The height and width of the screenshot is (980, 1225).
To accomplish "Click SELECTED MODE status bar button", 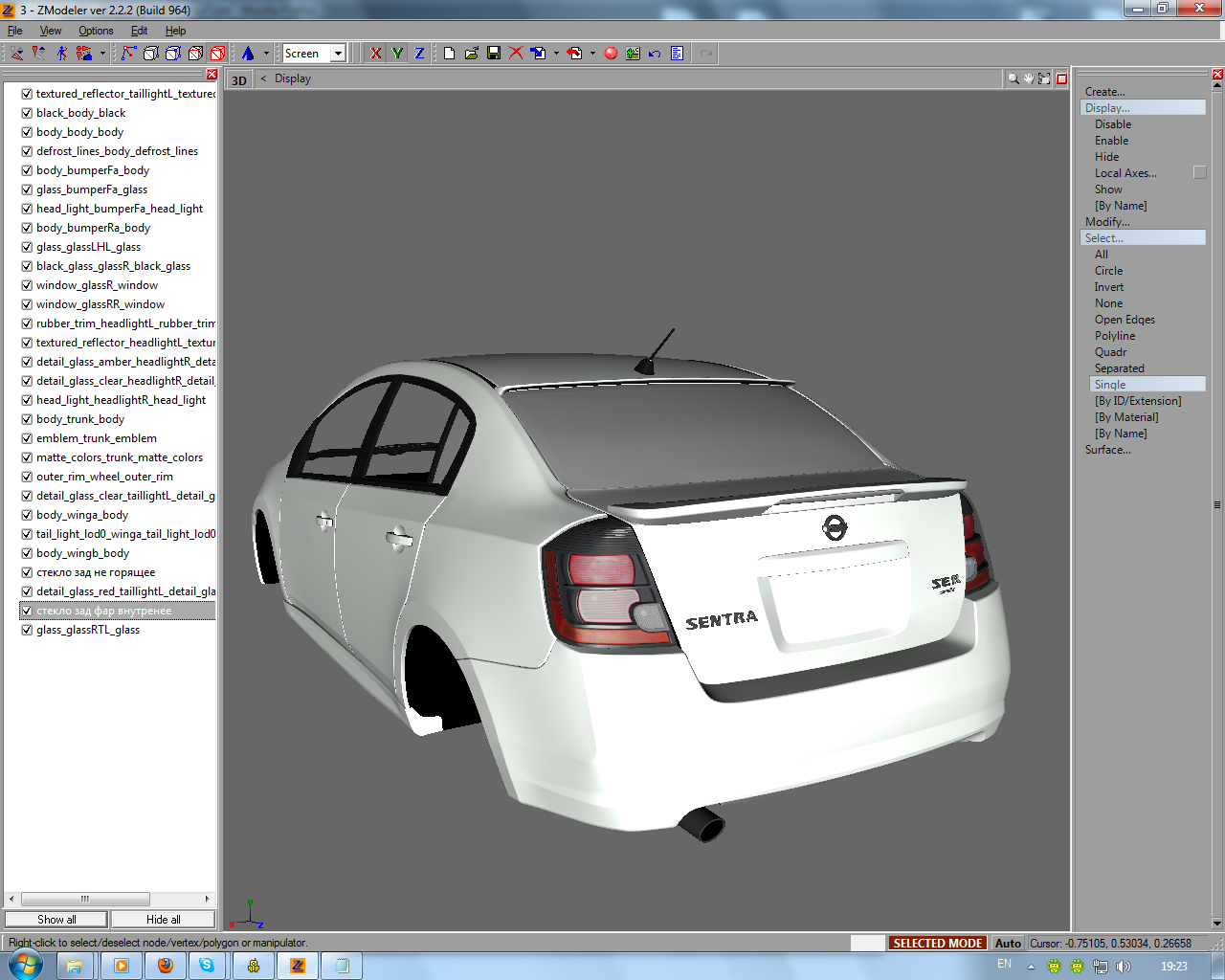I will [x=938, y=944].
